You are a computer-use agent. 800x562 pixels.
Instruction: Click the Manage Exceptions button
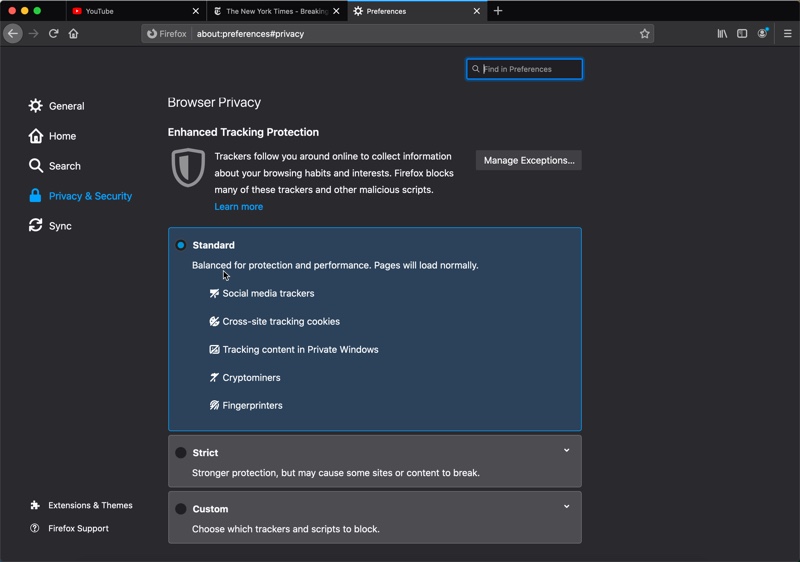(529, 160)
